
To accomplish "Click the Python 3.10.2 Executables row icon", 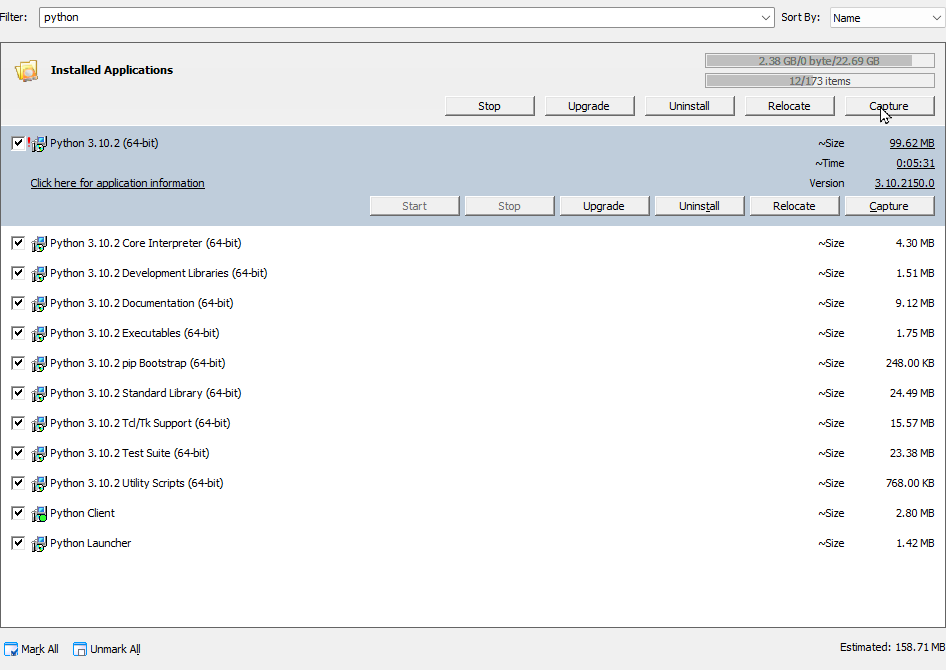I will [x=40, y=333].
